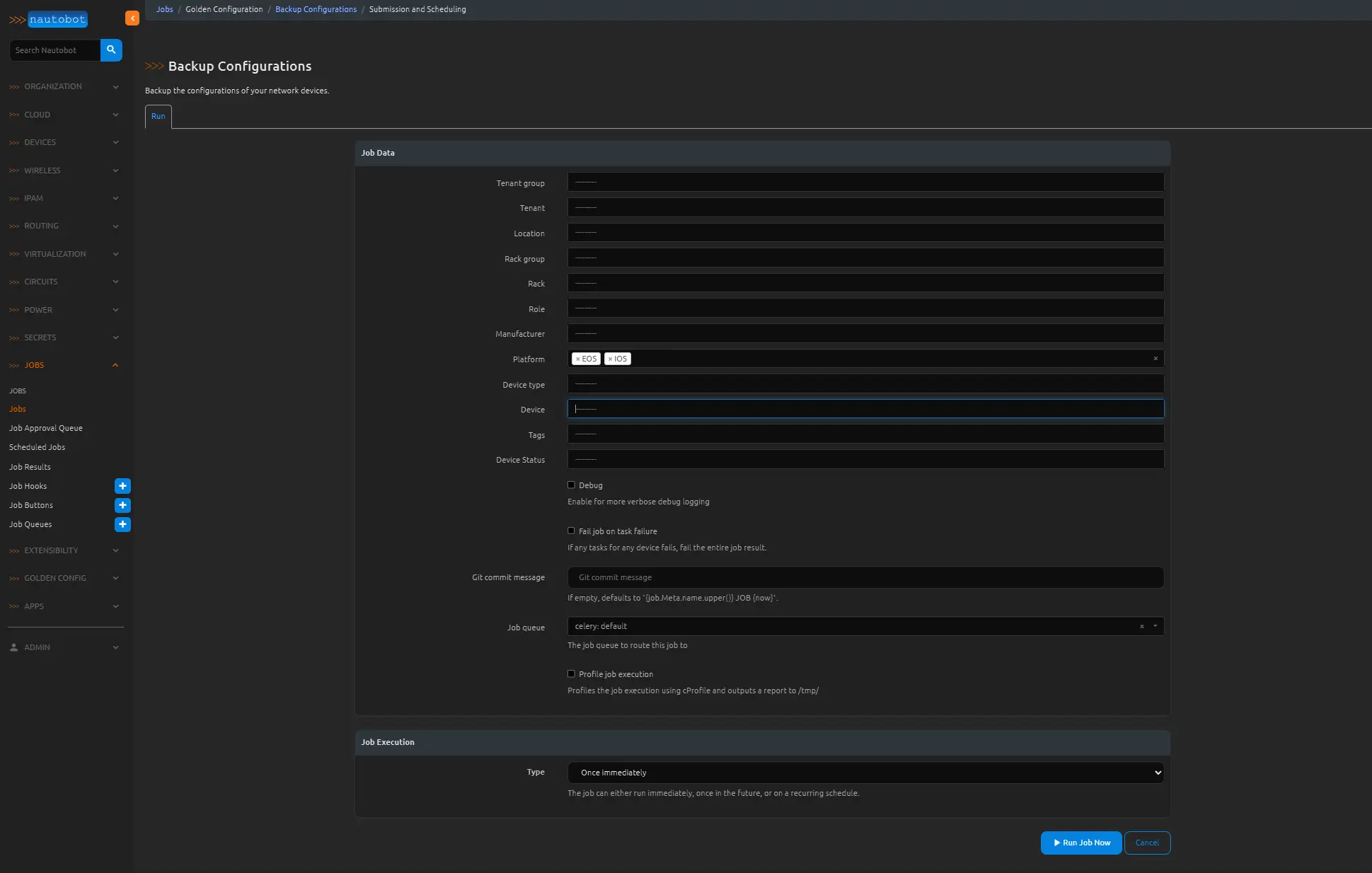
Task: Enable the Debug checkbox
Action: [x=571, y=485]
